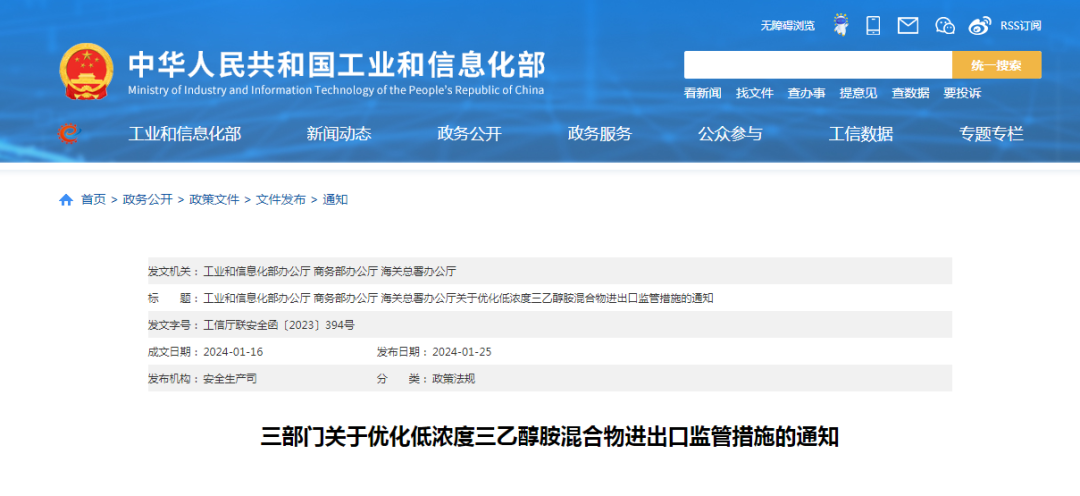The height and width of the screenshot is (496, 1080).
Task: Open the 要投诉 complaint link
Action: tap(962, 93)
